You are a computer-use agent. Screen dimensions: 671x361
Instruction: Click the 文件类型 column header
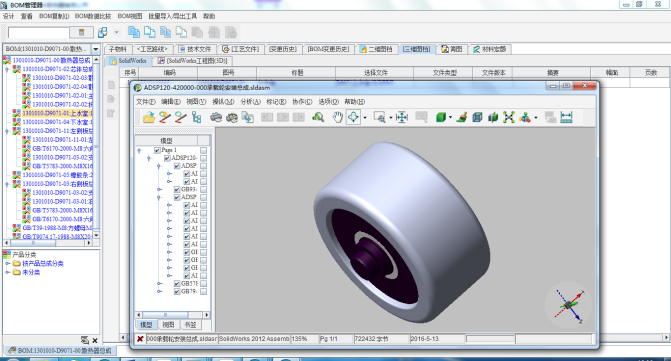[444, 73]
